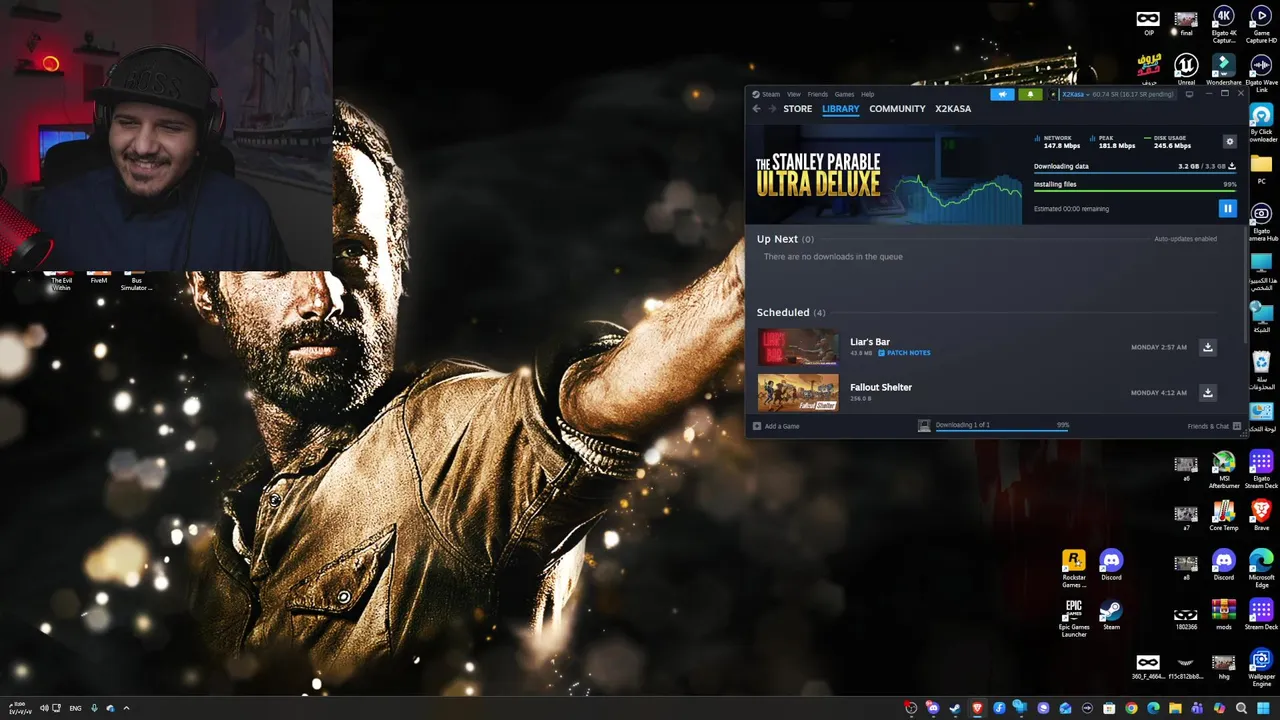The image size is (1280, 720).
Task: Click the Up Next (0) heading
Action: [x=785, y=239]
